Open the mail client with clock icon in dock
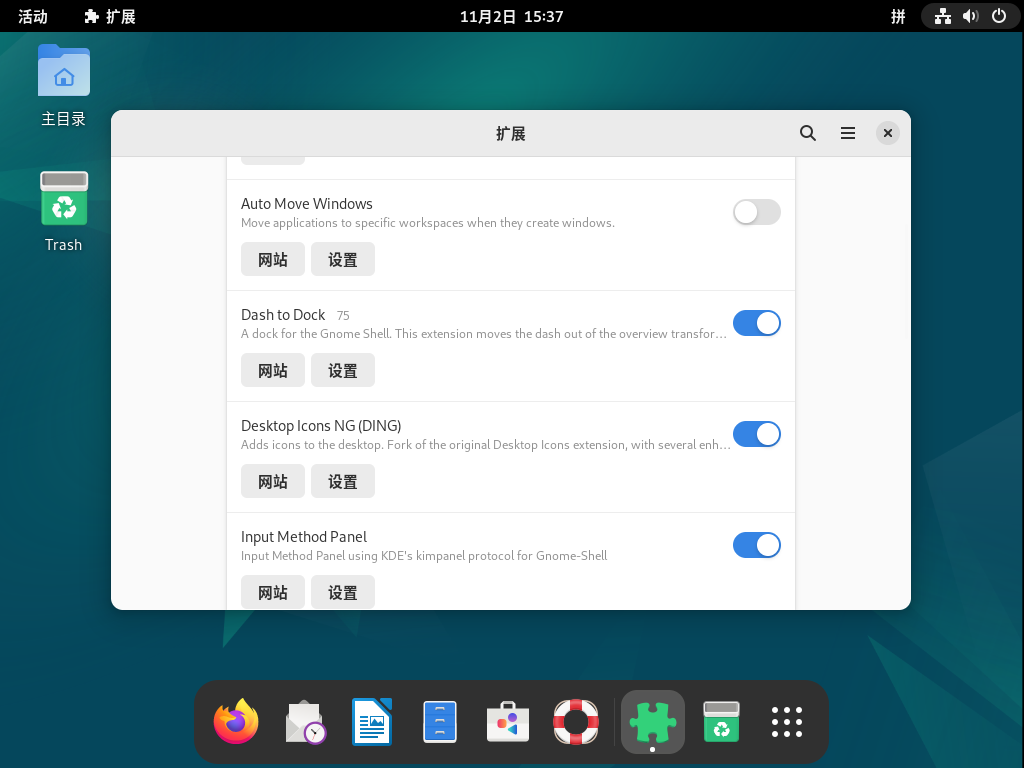The image size is (1024, 768). point(305,722)
